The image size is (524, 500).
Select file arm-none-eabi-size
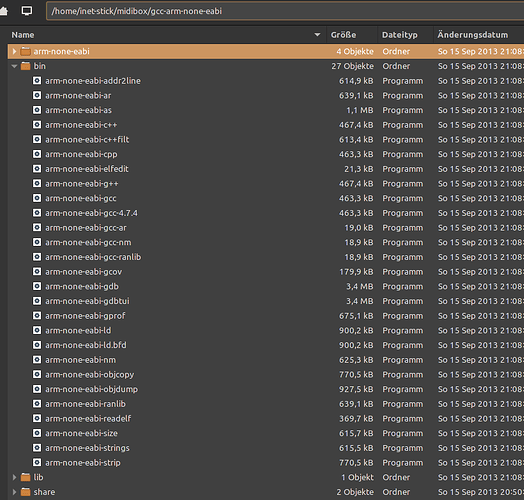pos(82,433)
